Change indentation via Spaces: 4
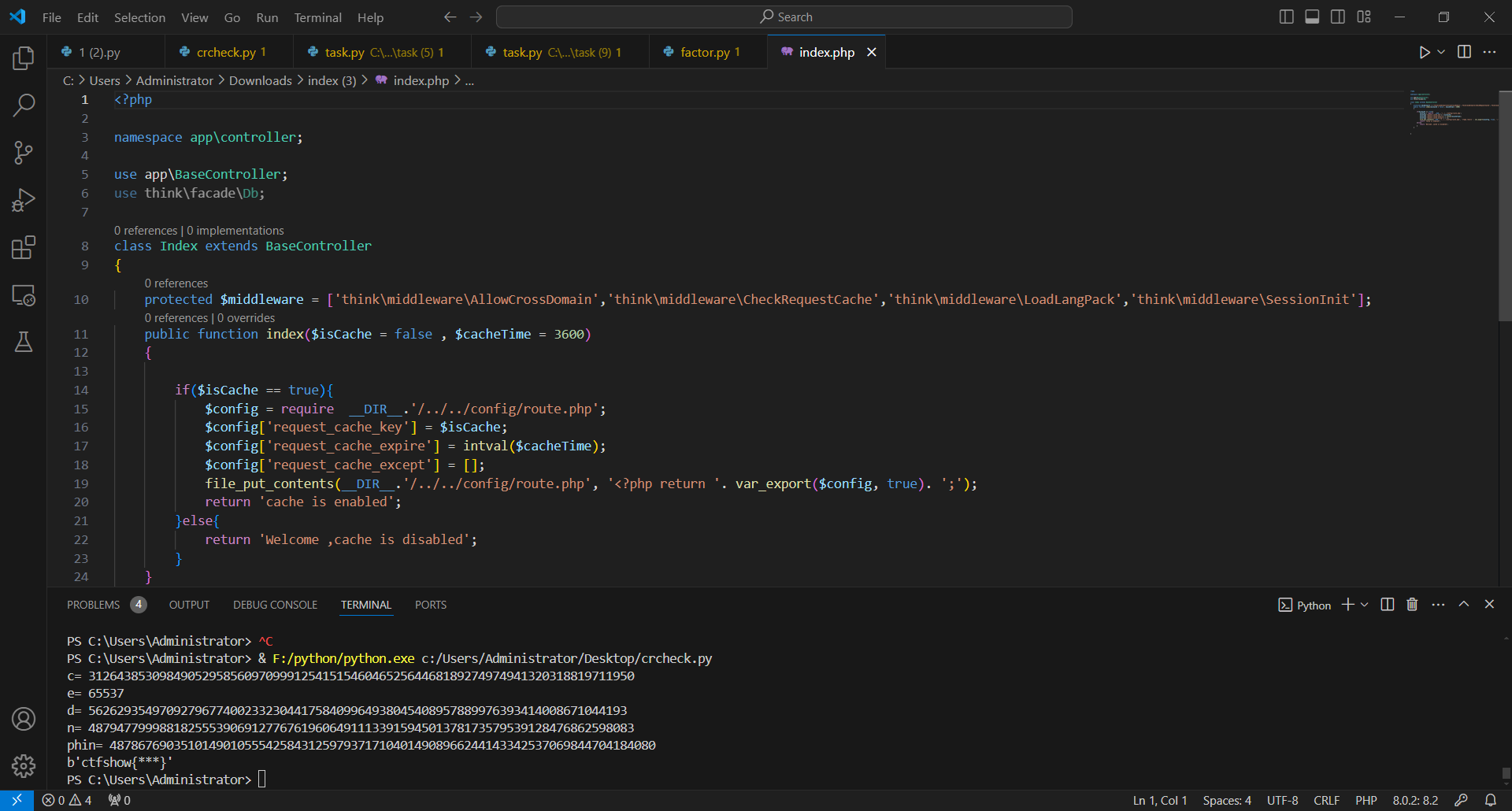1512x811 pixels. 1227,800
